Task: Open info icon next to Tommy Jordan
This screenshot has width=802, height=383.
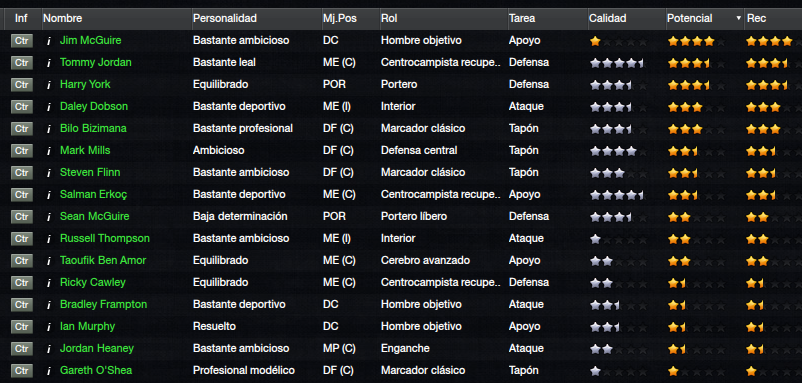Action: click(49, 63)
